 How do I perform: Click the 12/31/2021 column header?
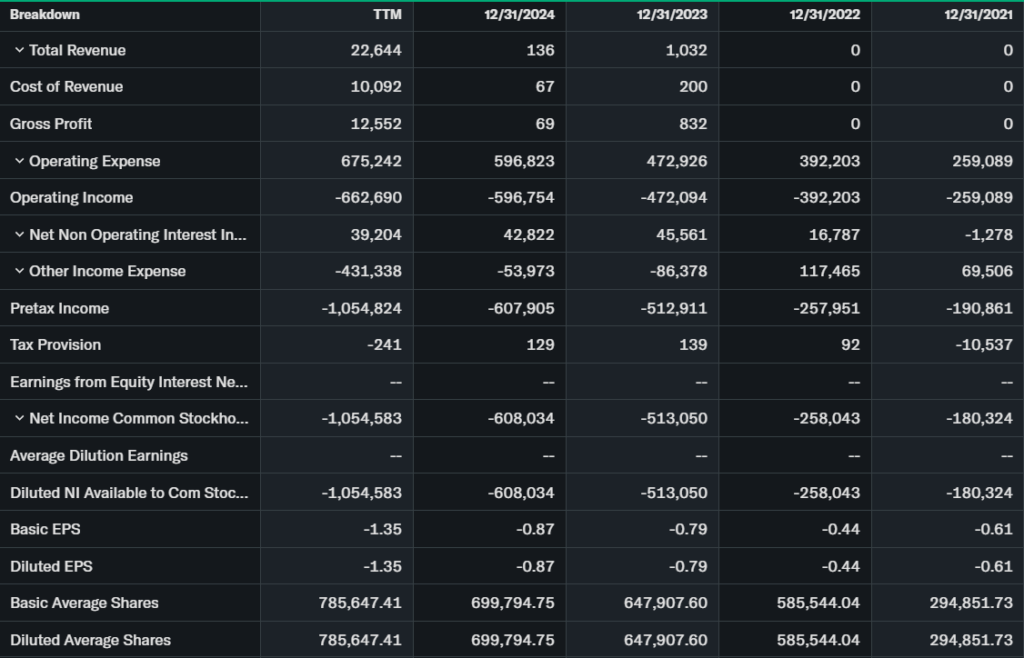pos(978,15)
